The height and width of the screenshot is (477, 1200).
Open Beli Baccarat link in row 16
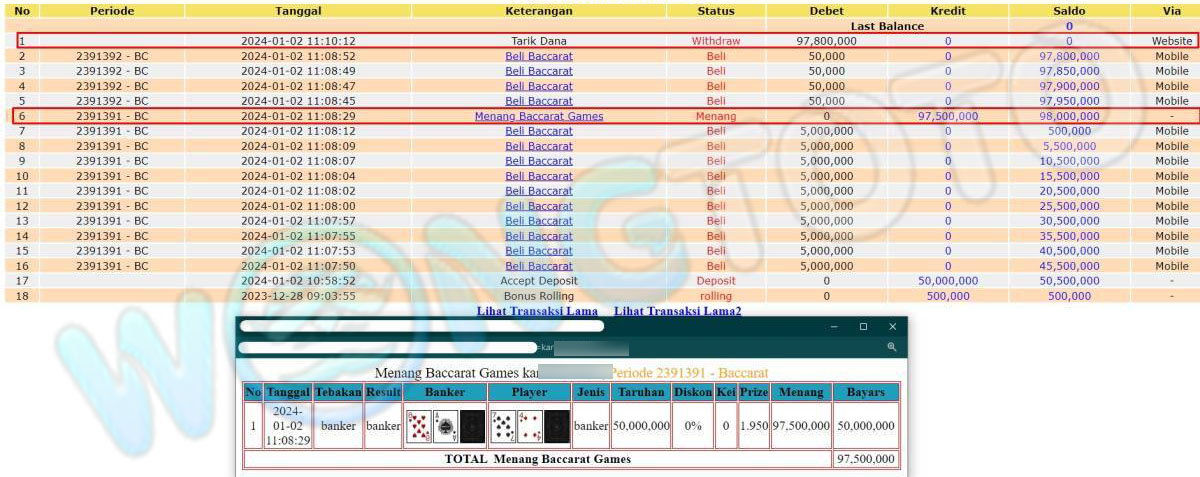[x=539, y=266]
